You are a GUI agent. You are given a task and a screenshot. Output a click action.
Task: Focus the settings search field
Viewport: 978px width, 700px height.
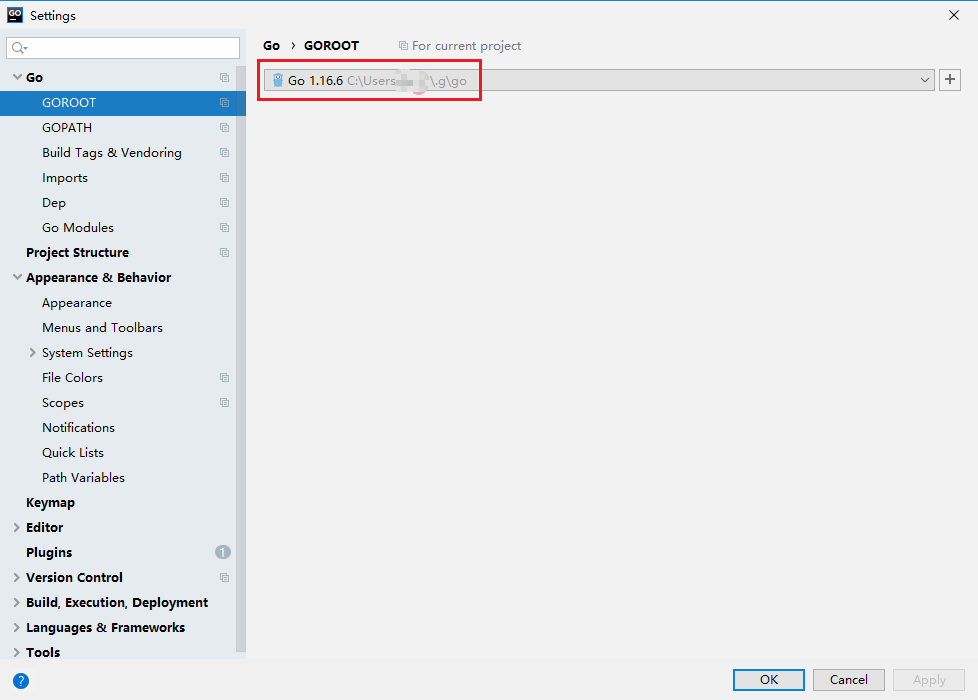(123, 48)
